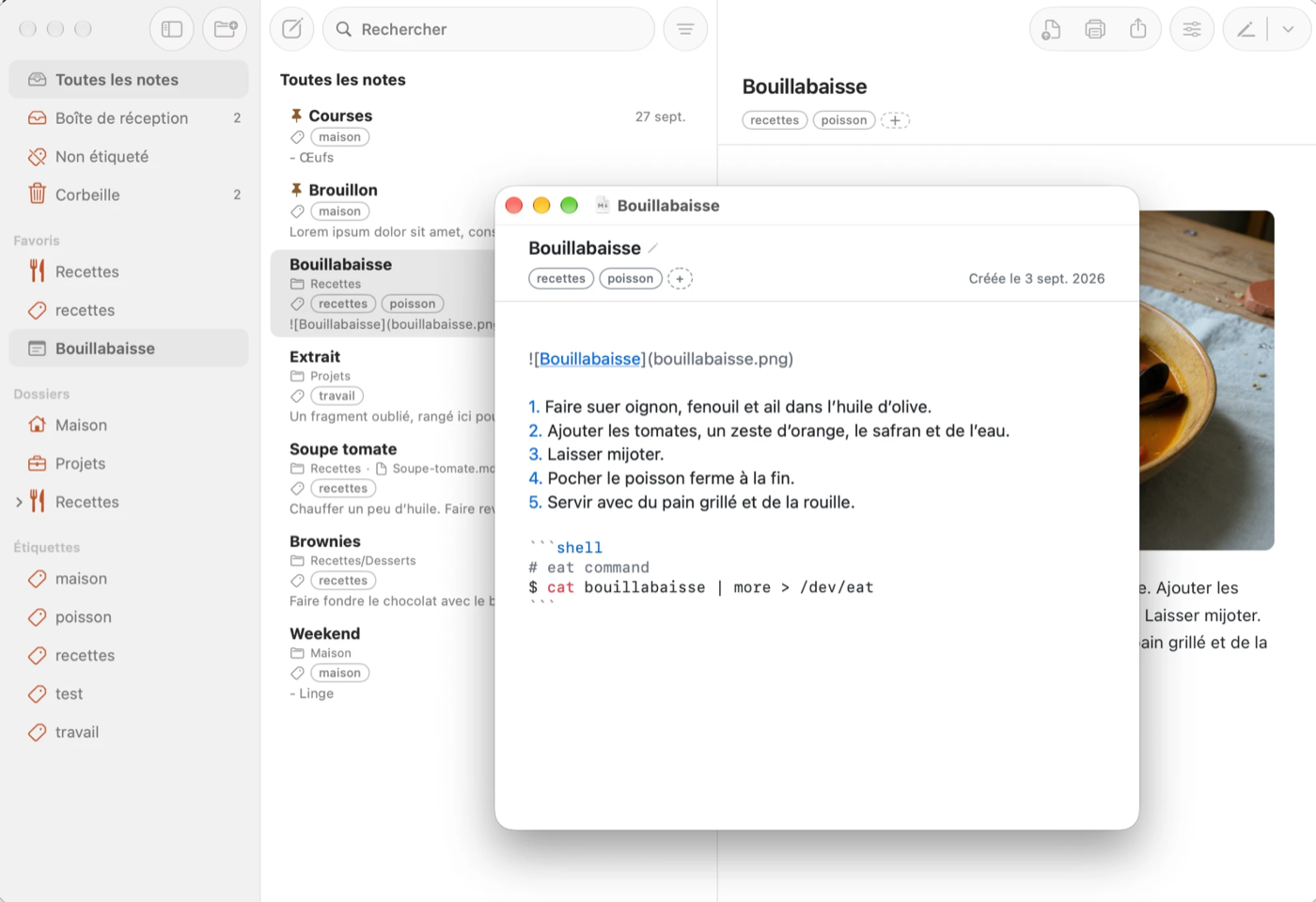Open the pinned Brouillon note
The image size is (1316, 902).
pyautogui.click(x=384, y=210)
